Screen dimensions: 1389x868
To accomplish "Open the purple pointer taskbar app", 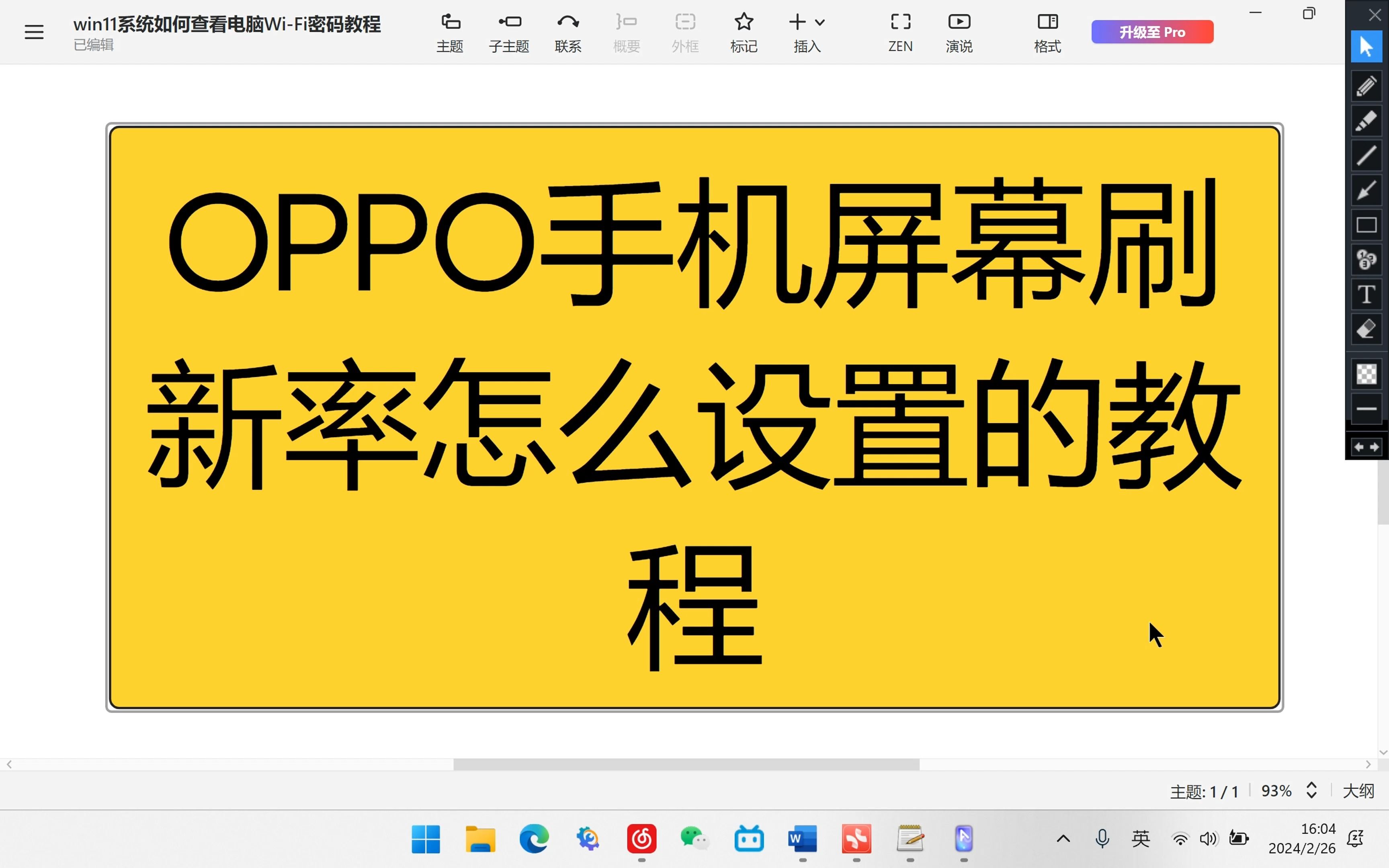I will coord(964,839).
